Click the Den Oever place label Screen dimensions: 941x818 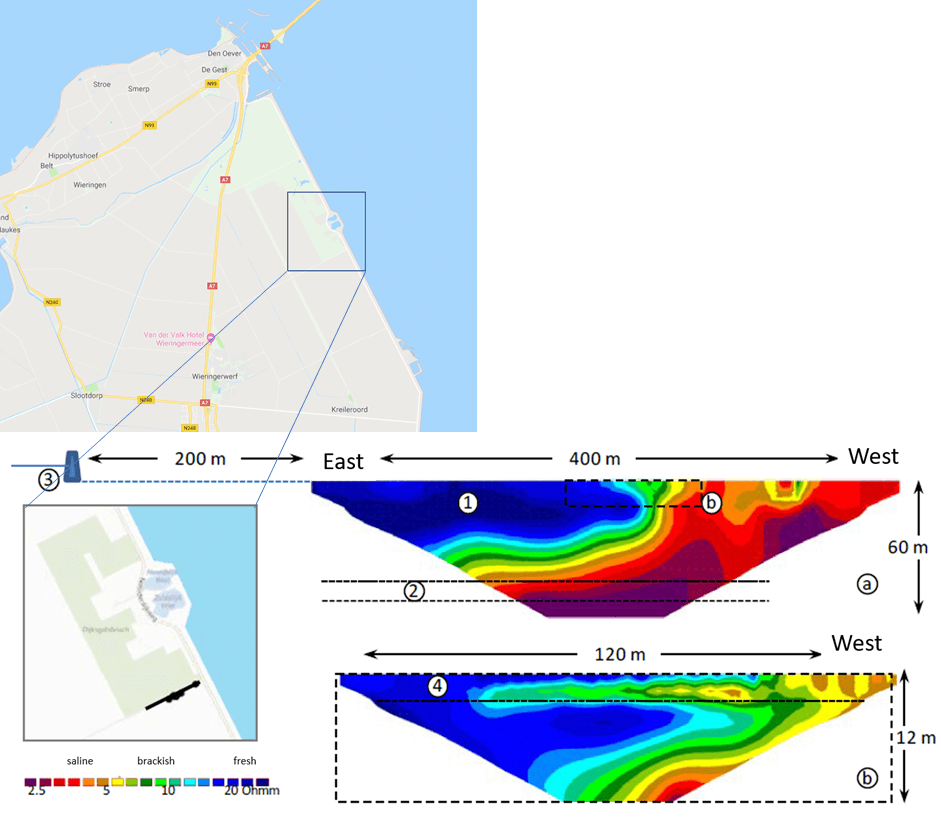click(225, 53)
